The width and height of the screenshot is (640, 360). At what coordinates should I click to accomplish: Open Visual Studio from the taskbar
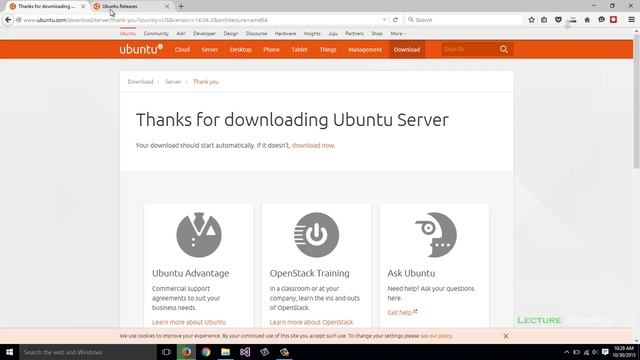245,352
